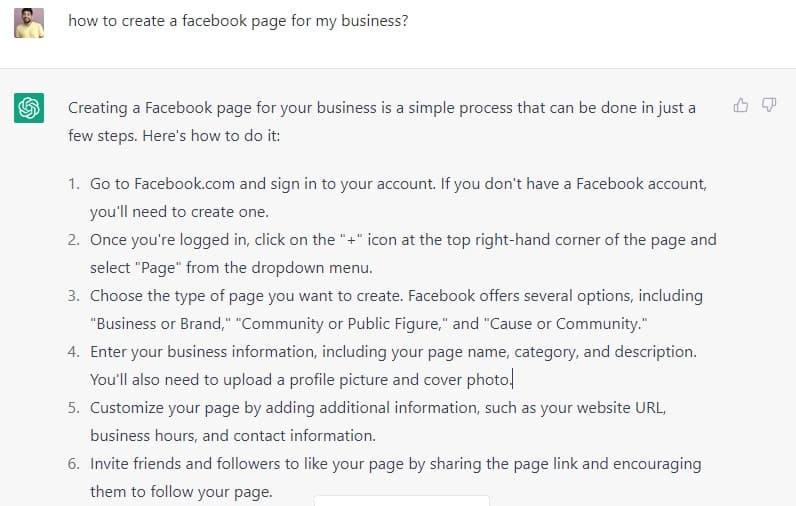Place cursor after "cover photo." in step 4
The height and width of the screenshot is (506, 796).
click(513, 380)
